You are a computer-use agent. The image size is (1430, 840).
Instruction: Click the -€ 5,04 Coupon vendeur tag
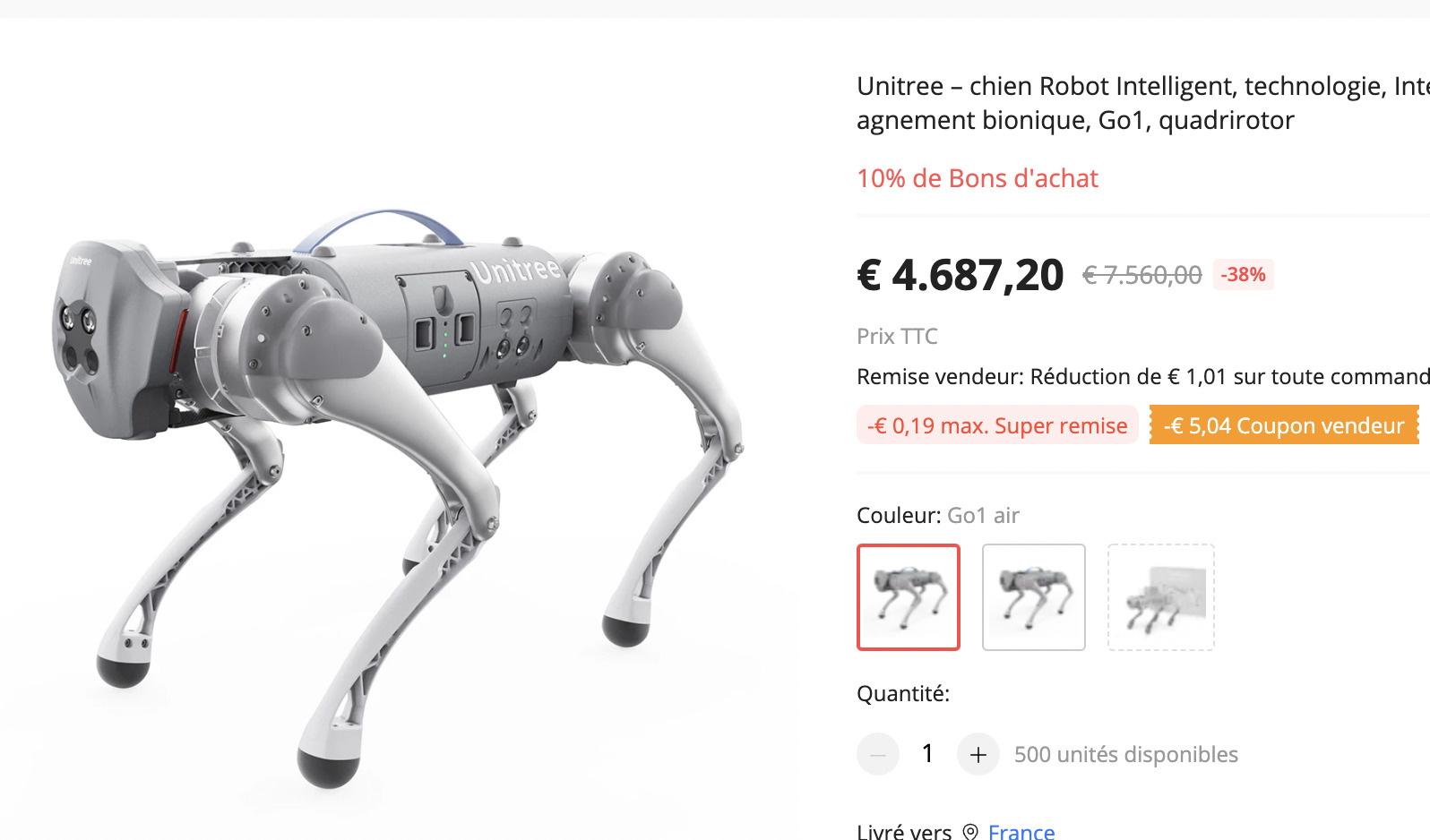1284,425
